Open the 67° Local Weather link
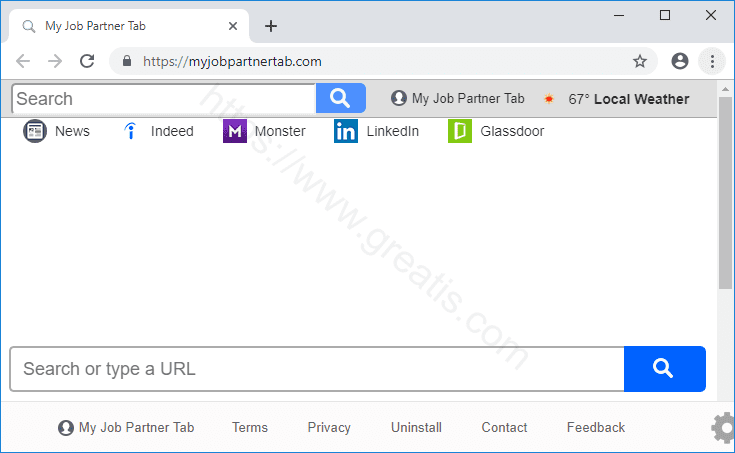The image size is (735, 453). tap(629, 99)
